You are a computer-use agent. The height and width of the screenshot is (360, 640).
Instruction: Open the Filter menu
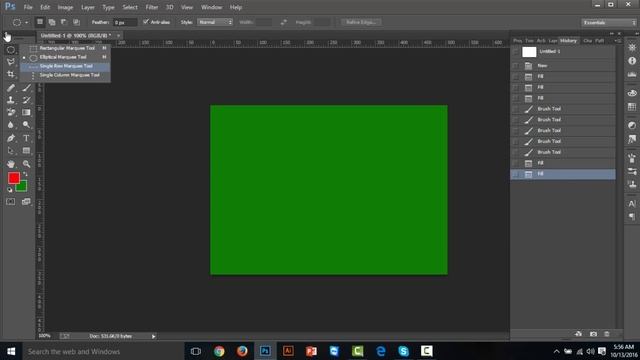click(152, 7)
